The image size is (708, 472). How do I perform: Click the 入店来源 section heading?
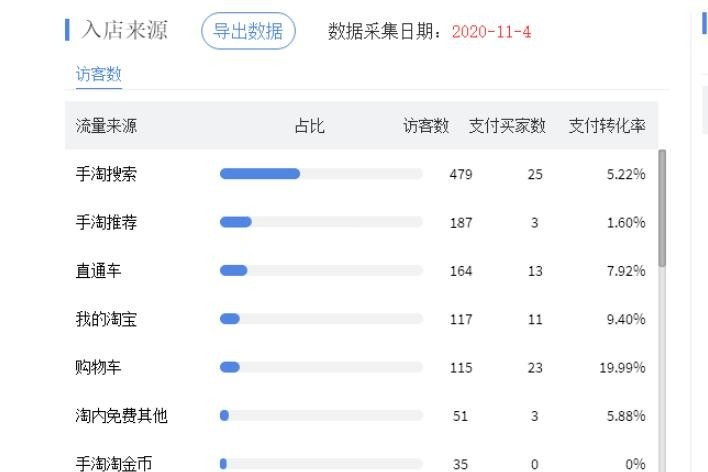click(124, 31)
